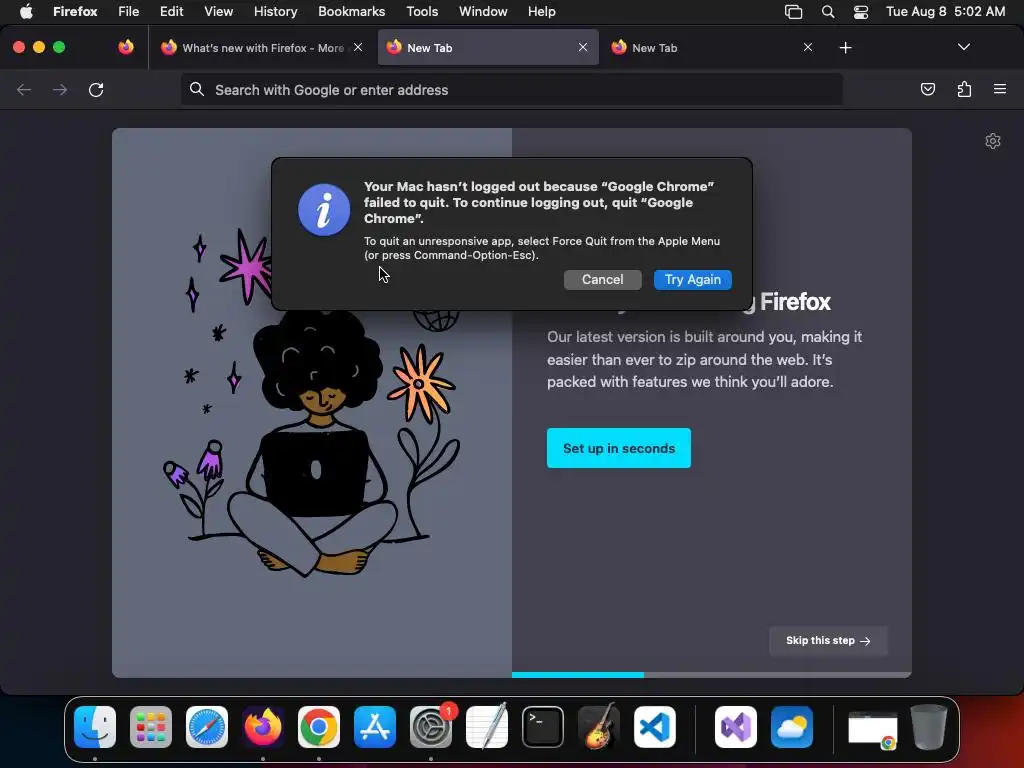Image resolution: width=1024 pixels, height=768 pixels.
Task: Close the rightmost New Tab
Action: point(808,47)
